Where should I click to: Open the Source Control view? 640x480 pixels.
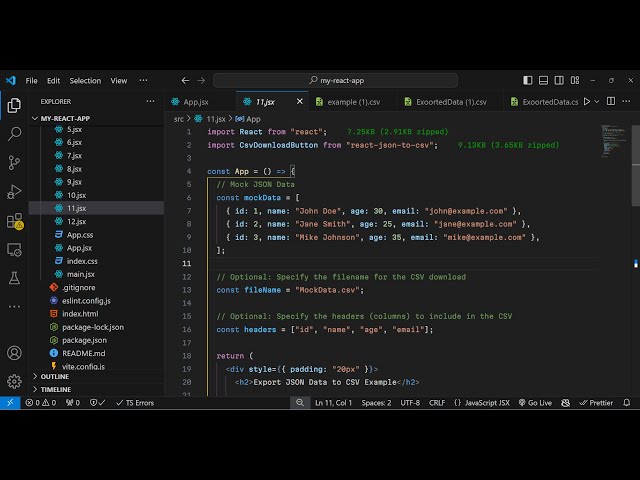point(14,162)
